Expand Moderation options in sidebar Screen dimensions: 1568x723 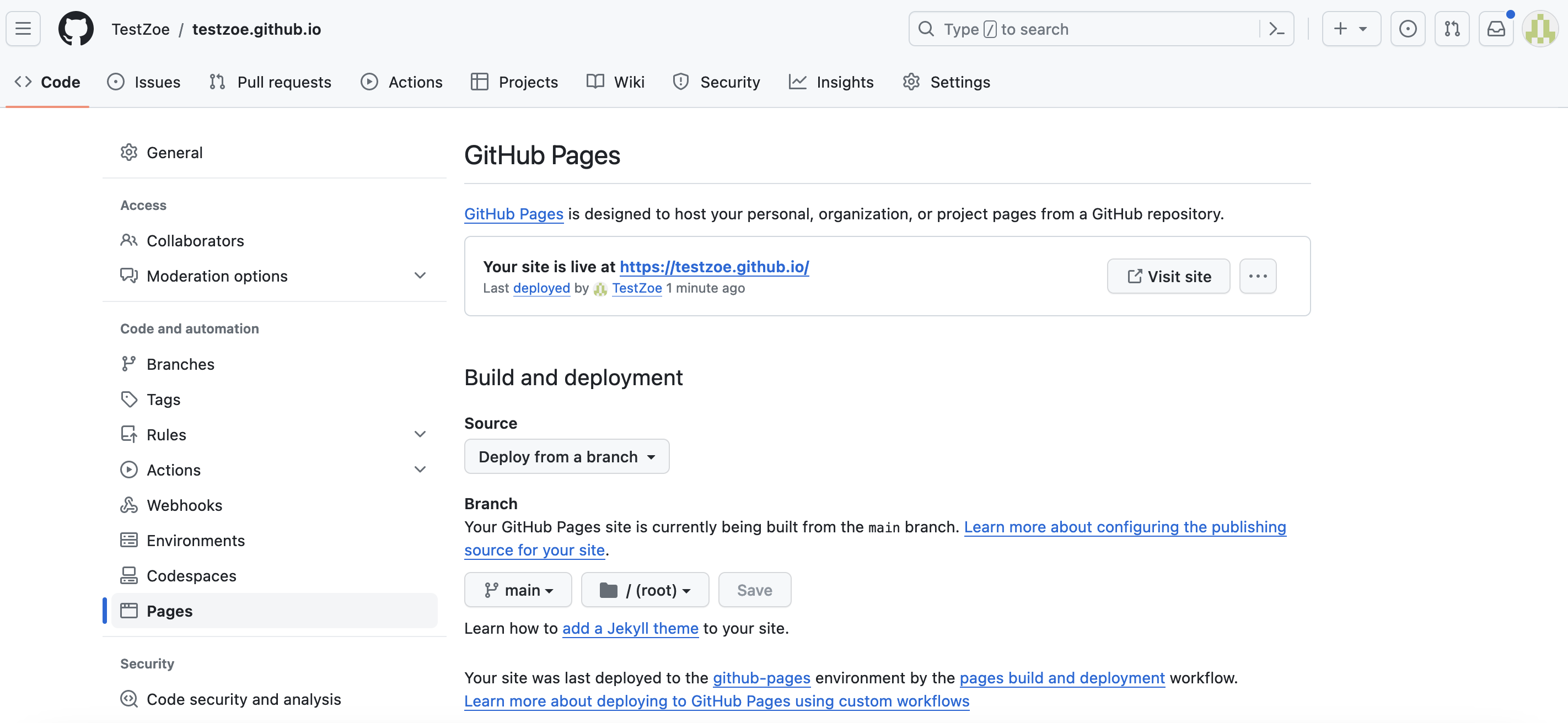(x=420, y=276)
